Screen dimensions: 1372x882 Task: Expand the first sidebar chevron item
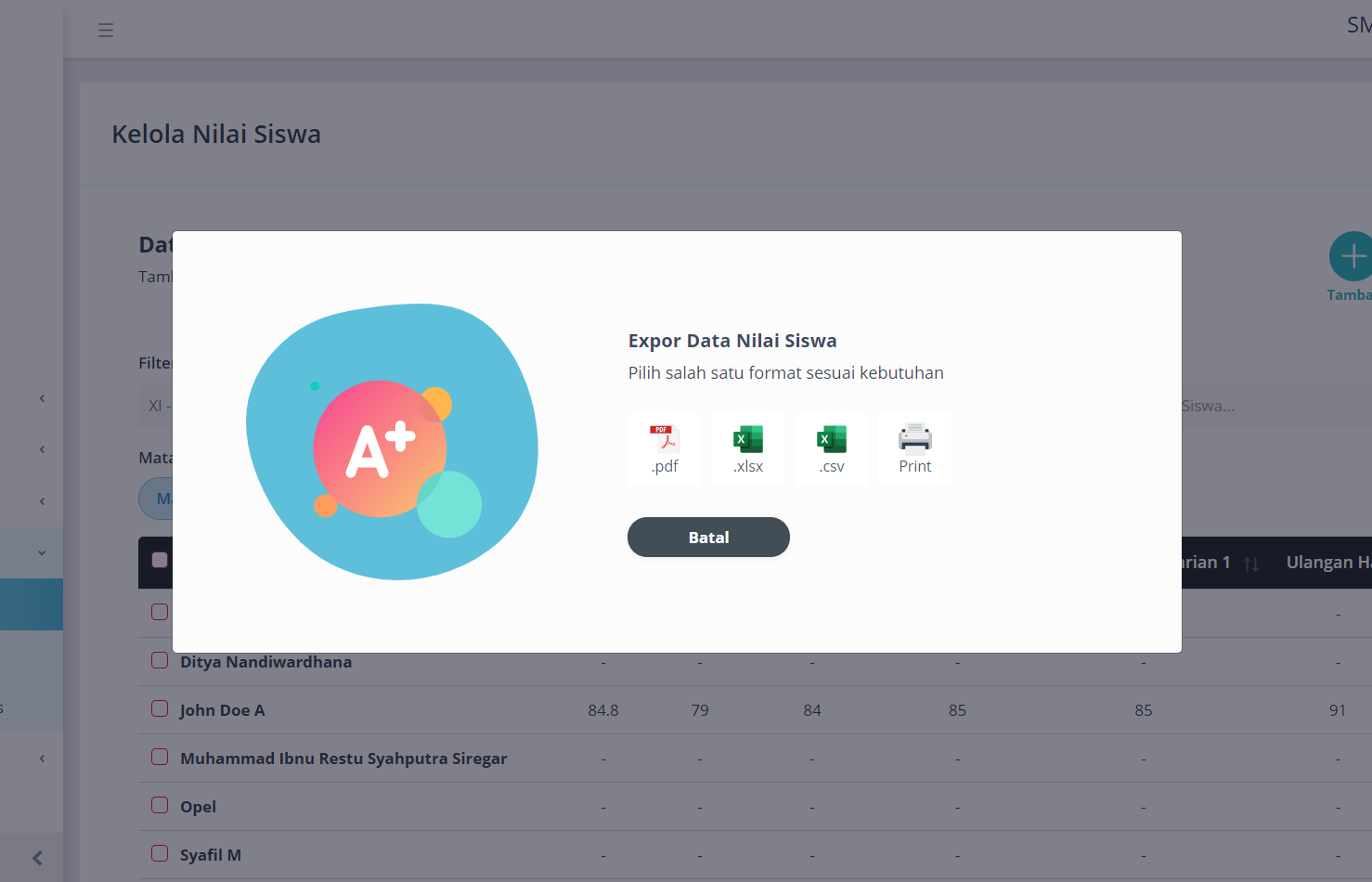42,398
